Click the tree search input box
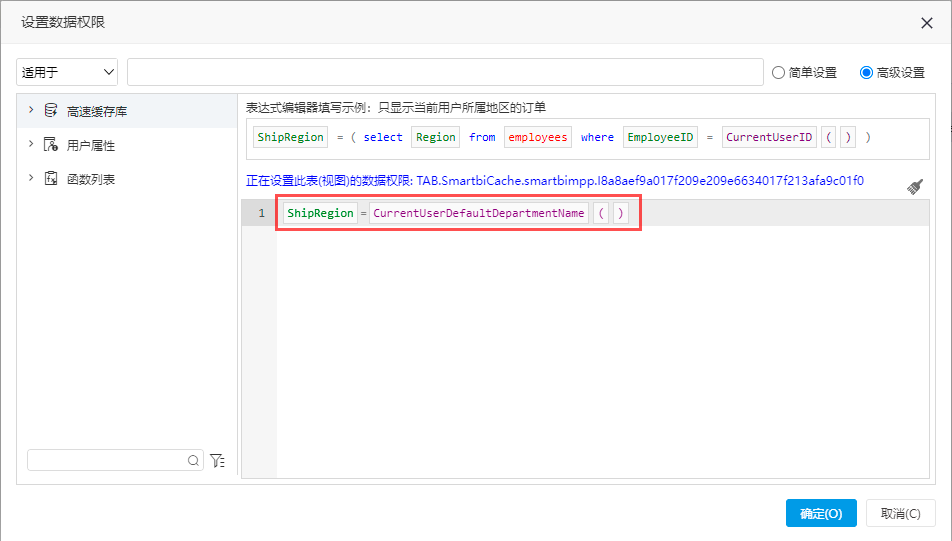 coord(115,460)
